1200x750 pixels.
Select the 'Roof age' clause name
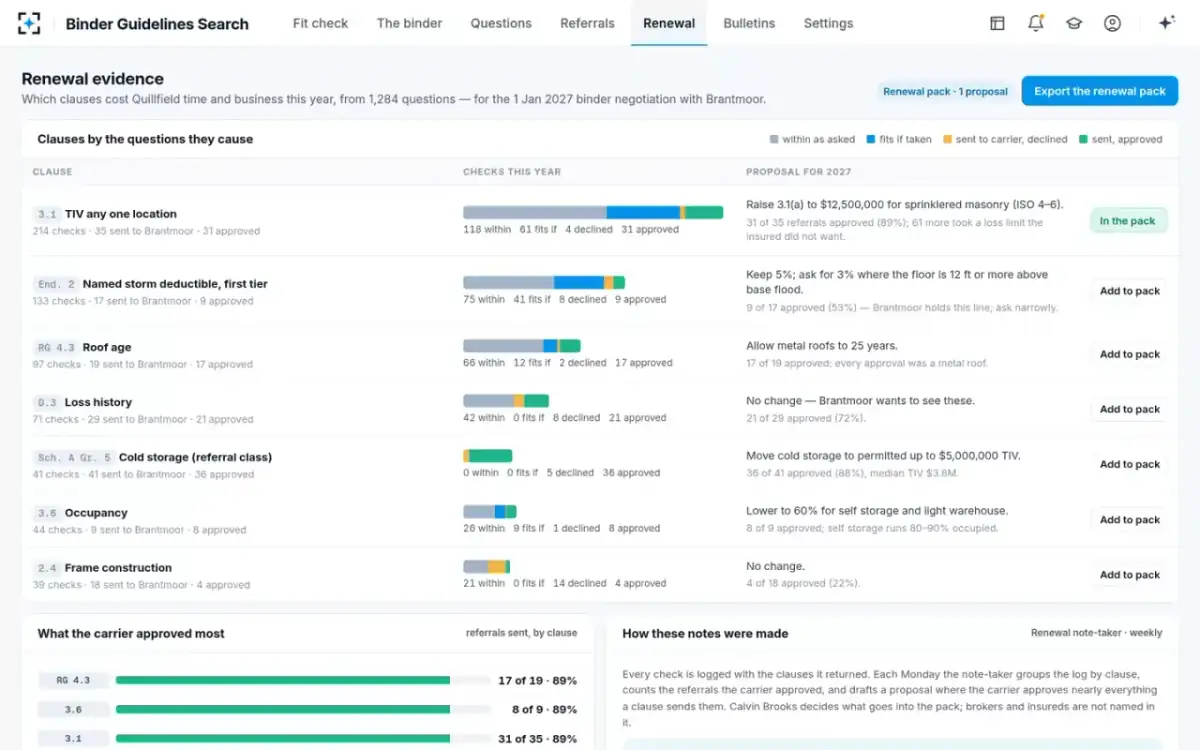107,347
